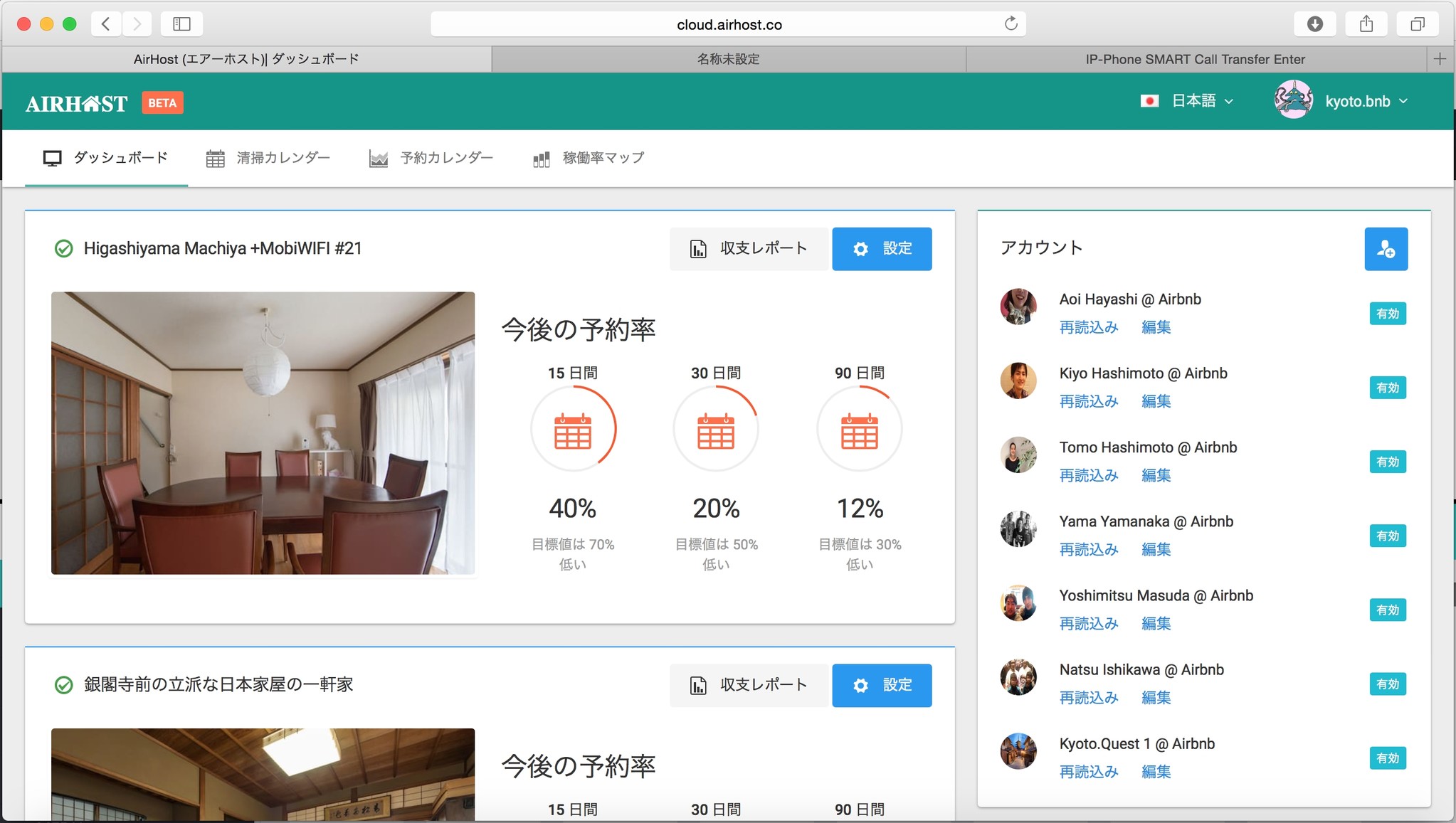Switch to the IP-Phone SMART Call Transfer tab
The width and height of the screenshot is (1456, 823).
(x=1196, y=59)
